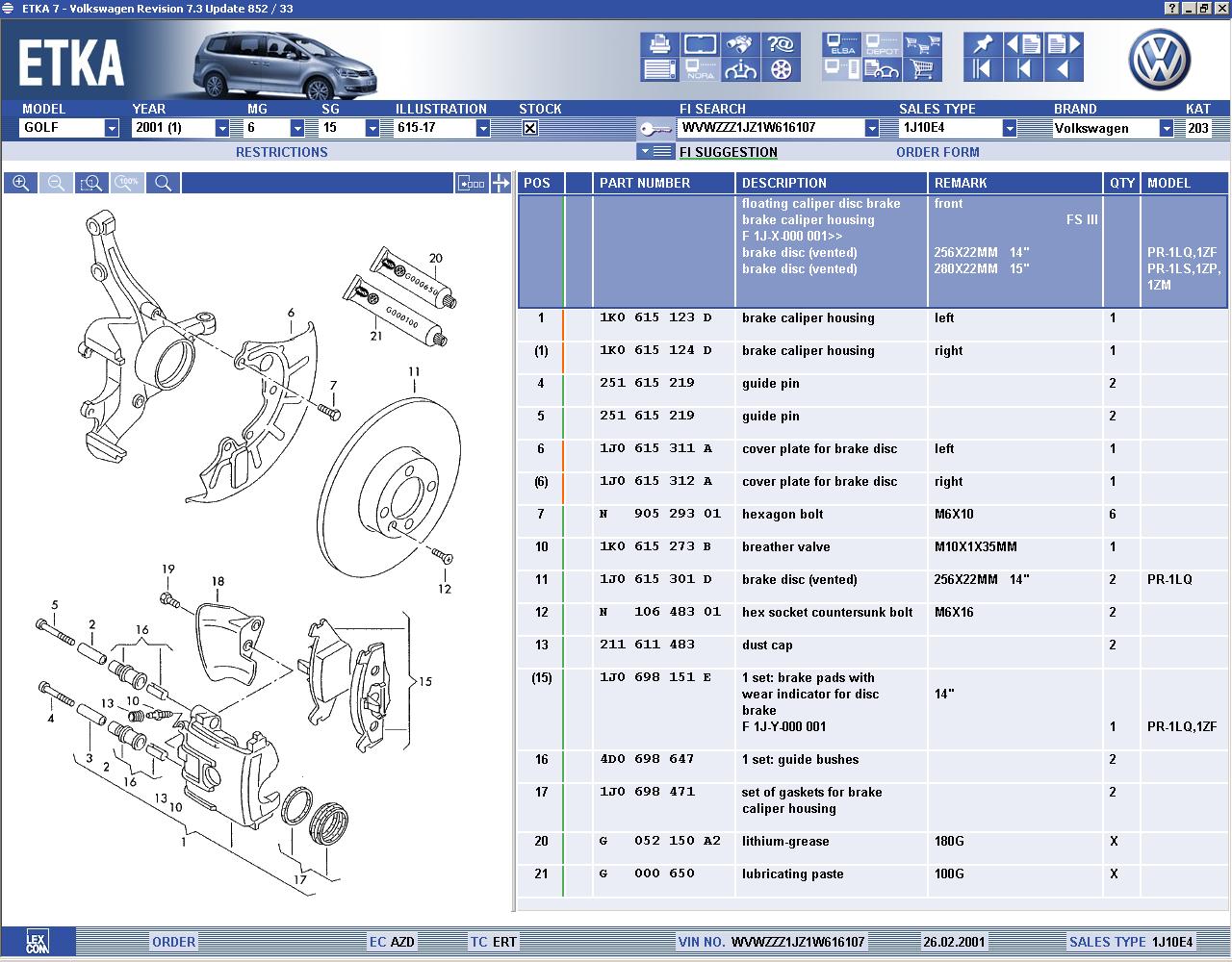Open the BRAND dropdown showing Volkswagen
1232x962 pixels.
[x=1167, y=128]
